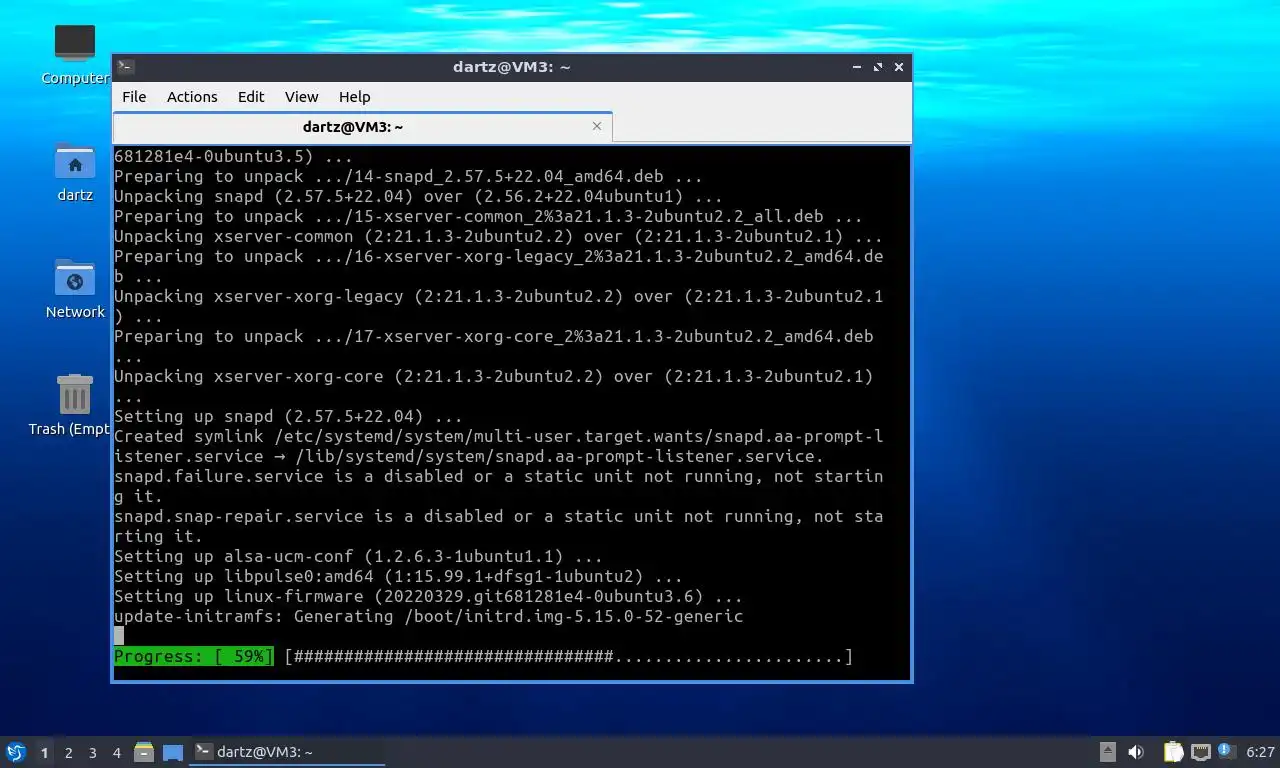Click the terminal window title 'dartz@VM3: ~'
The image size is (1280, 768).
tap(511, 67)
